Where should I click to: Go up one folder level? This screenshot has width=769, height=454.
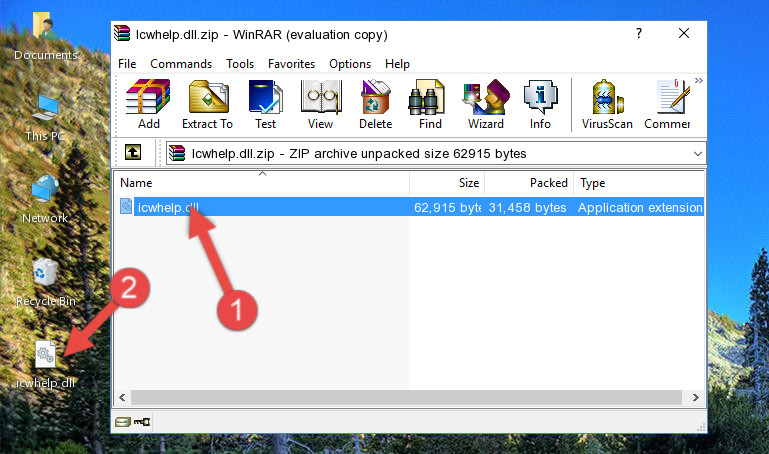133,153
